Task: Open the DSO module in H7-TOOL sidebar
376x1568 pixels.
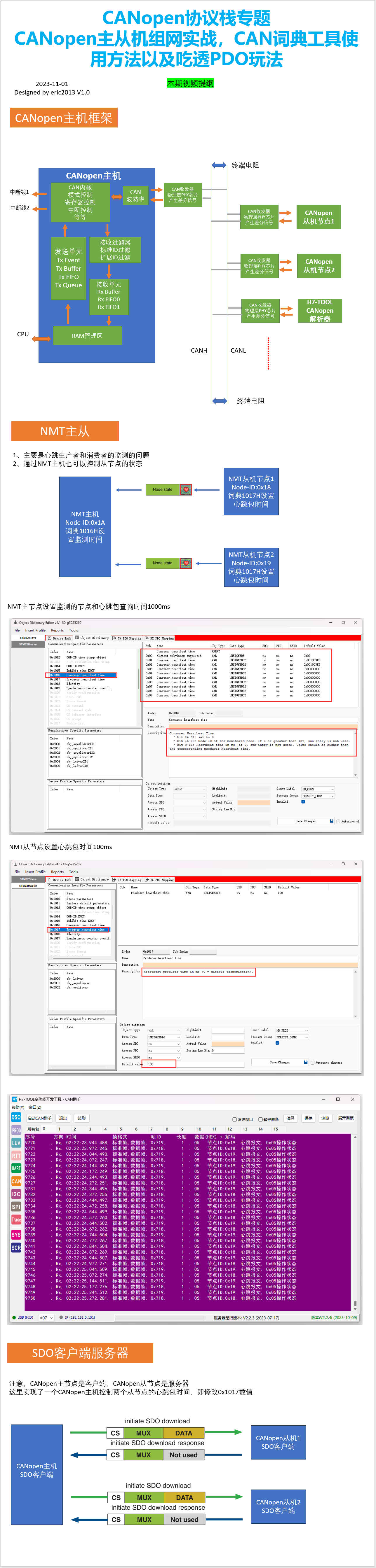Action: coord(16,1118)
